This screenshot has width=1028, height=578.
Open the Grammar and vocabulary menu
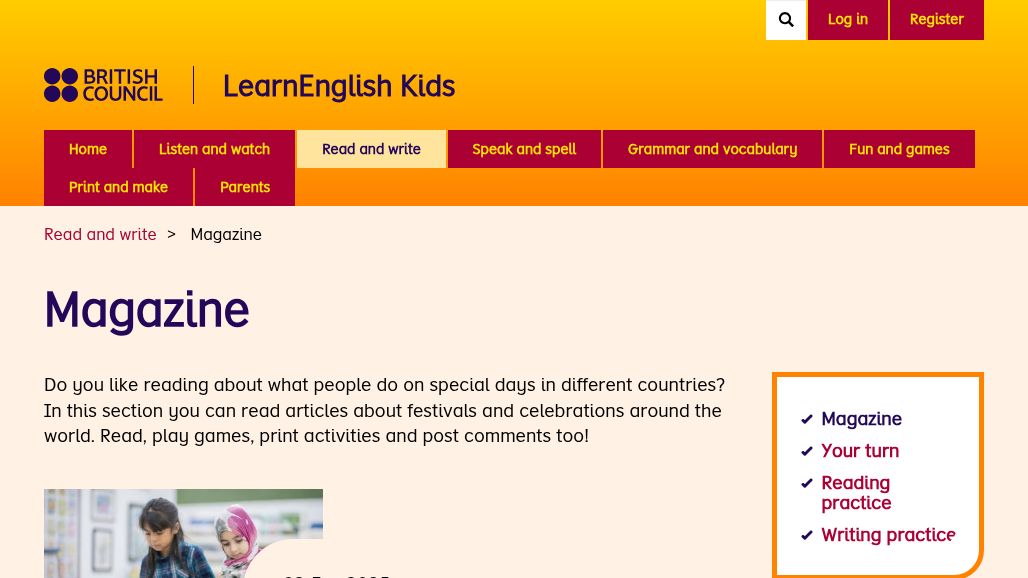coord(712,149)
